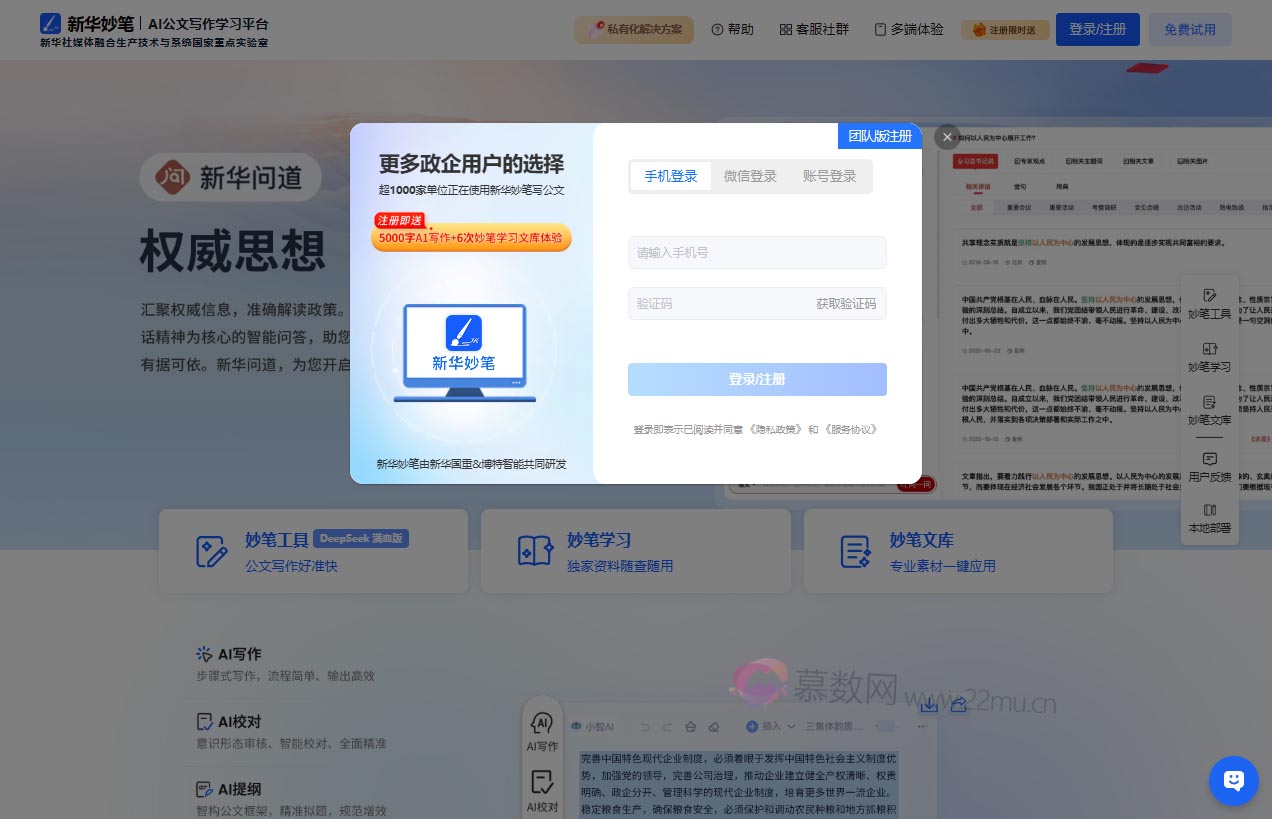Open 妙笔文库 from the right sidebar

coord(1209,410)
